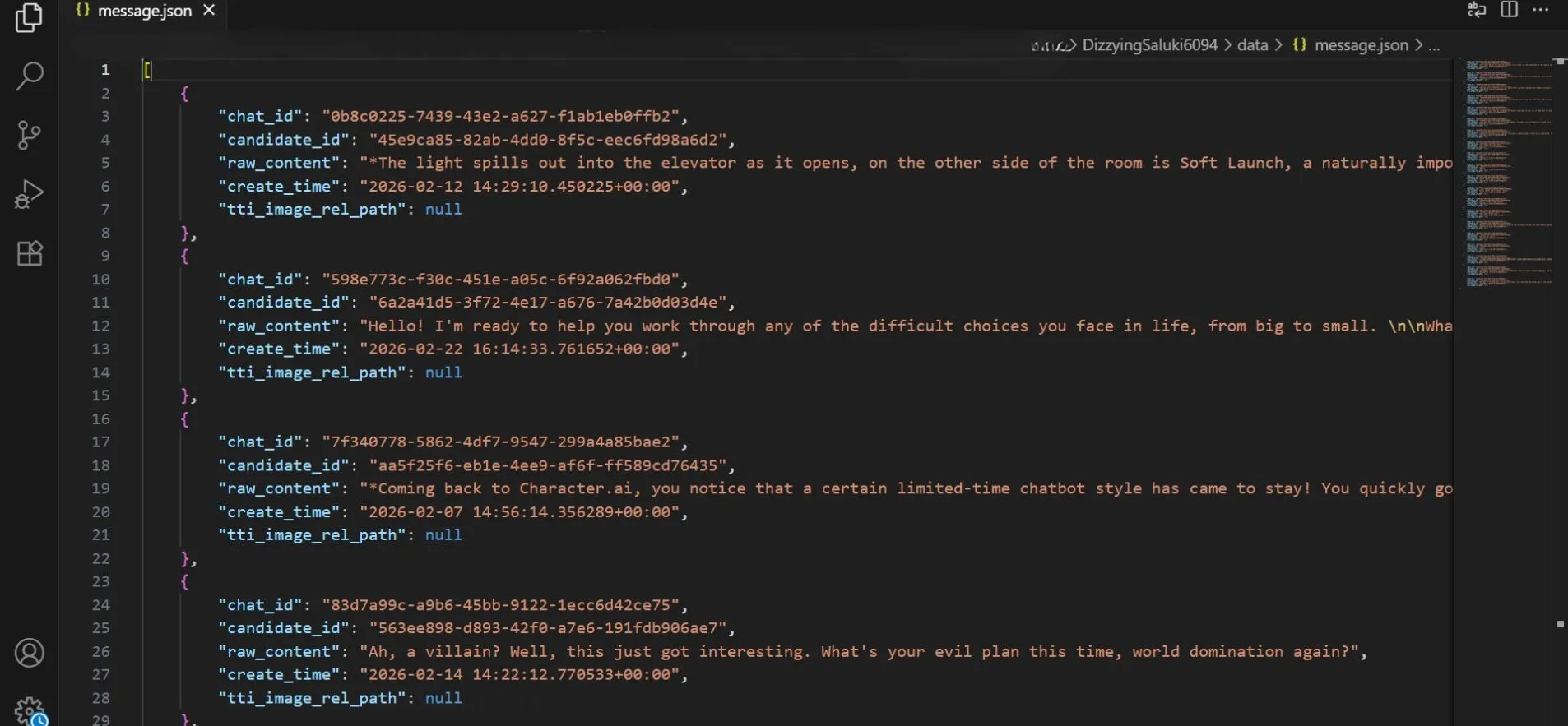Click line number 16 in gutter
Viewport: 1568px width, 726px height.
100,418
